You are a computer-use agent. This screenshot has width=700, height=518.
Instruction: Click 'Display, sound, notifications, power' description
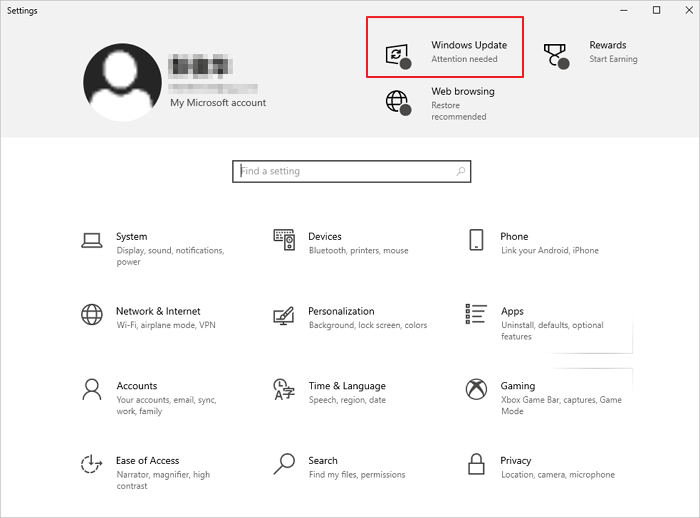[171, 256]
